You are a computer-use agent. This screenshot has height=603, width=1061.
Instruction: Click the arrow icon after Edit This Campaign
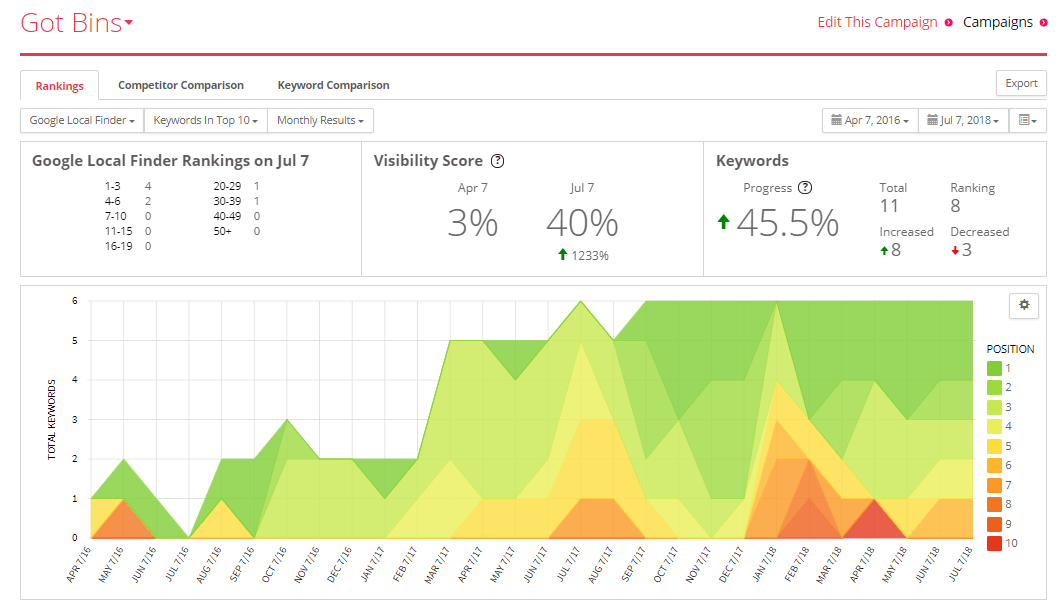949,23
